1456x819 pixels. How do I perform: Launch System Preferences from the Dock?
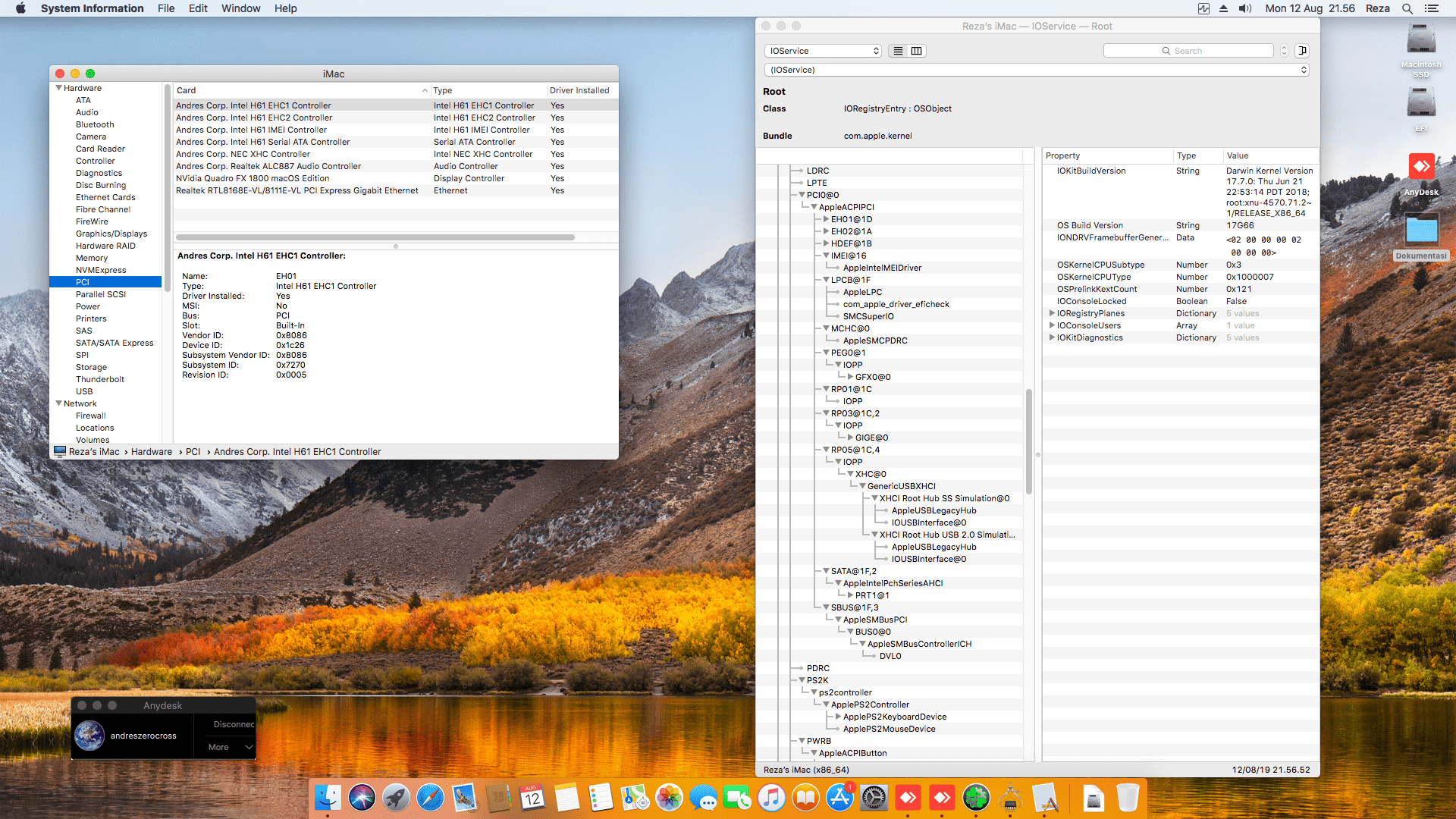click(x=874, y=798)
